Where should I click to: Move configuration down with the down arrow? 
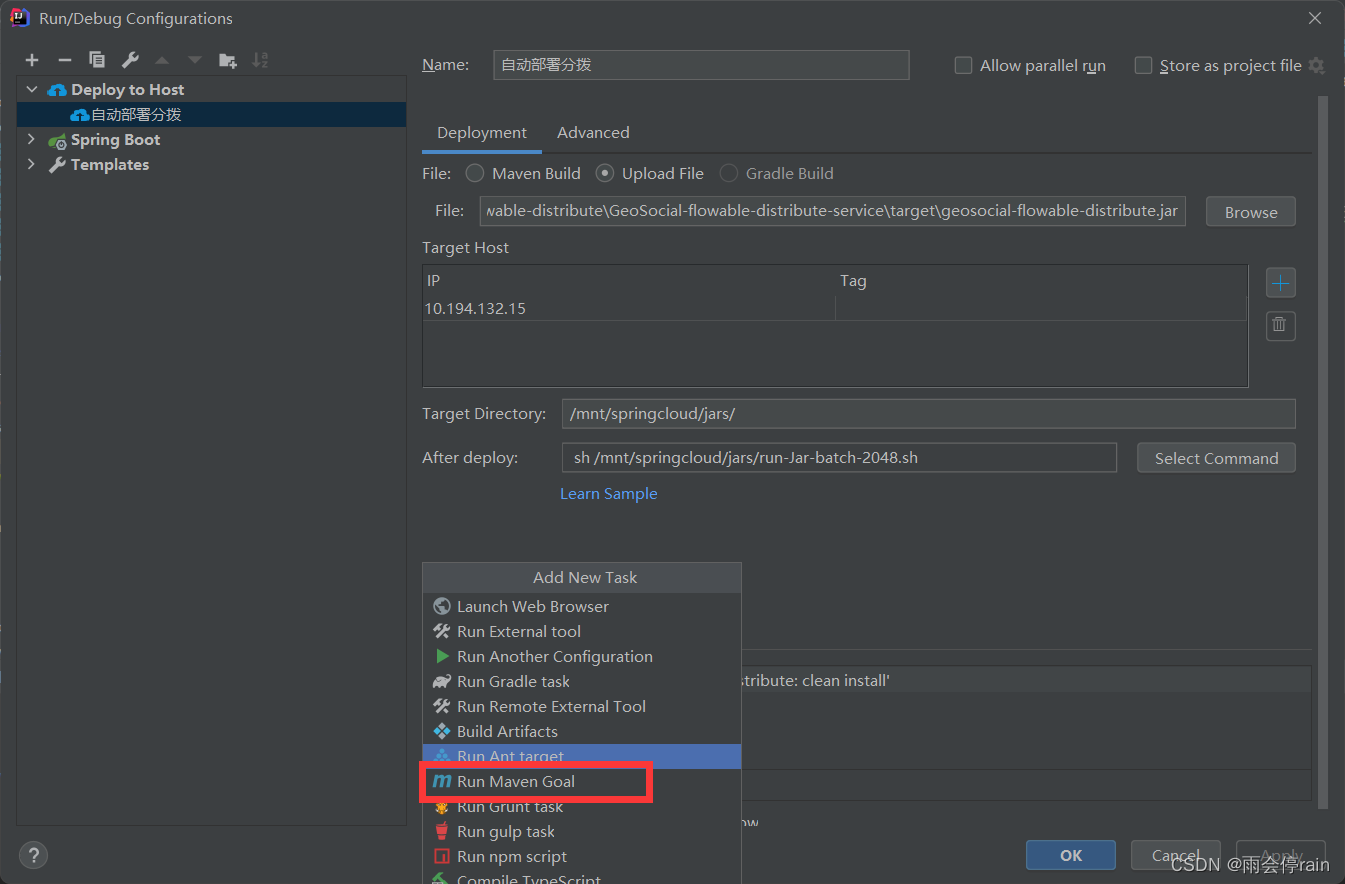coord(195,60)
